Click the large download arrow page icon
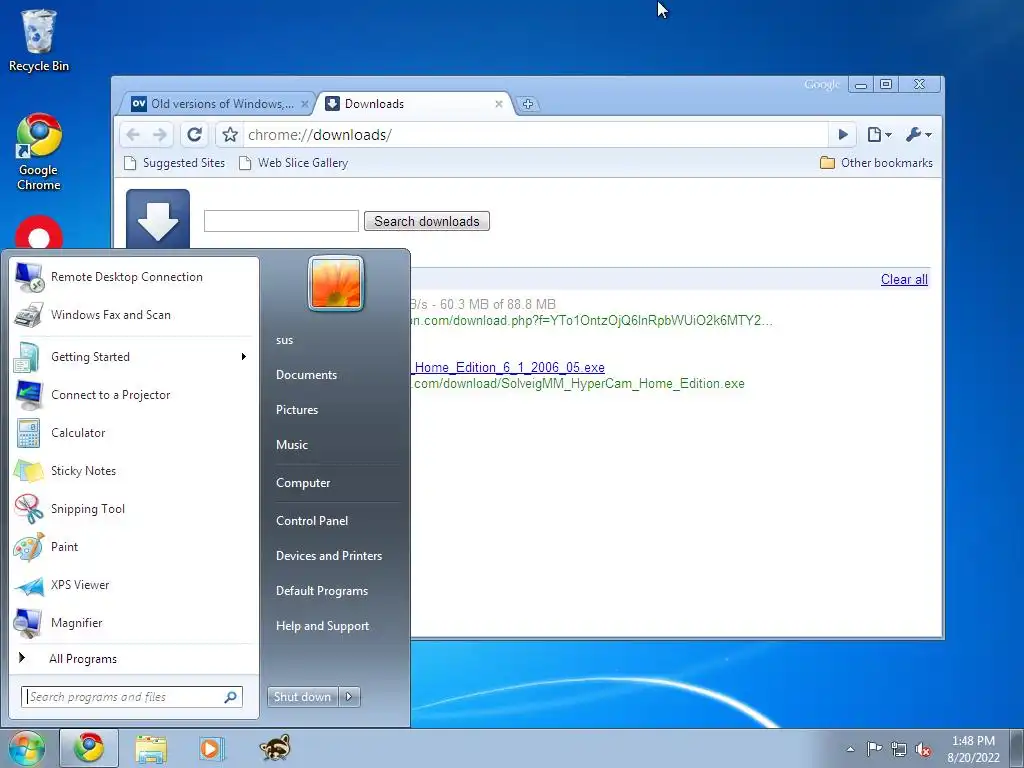This screenshot has width=1024, height=768. point(158,219)
